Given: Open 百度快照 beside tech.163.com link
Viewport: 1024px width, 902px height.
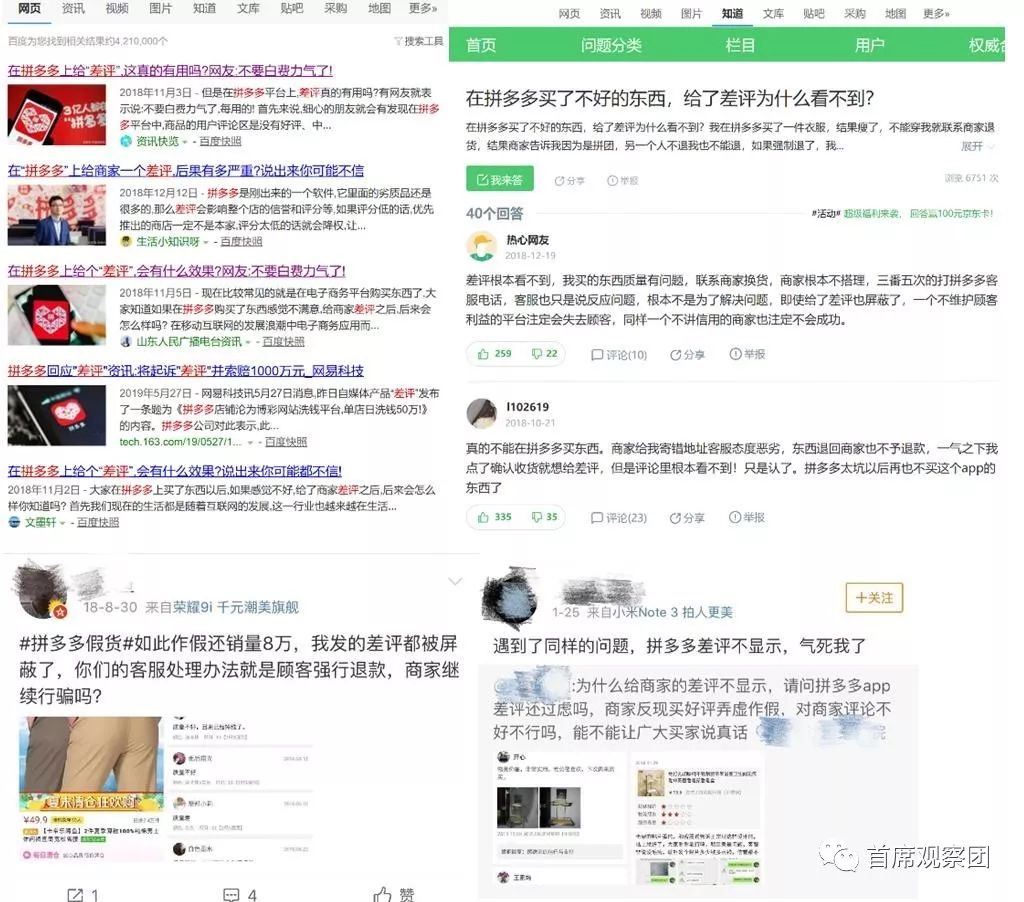Looking at the screenshot, I should (285, 442).
